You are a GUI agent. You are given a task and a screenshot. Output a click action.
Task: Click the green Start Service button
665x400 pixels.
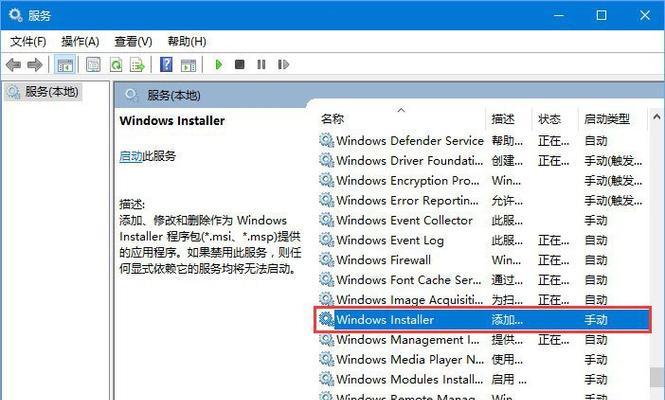[219, 64]
